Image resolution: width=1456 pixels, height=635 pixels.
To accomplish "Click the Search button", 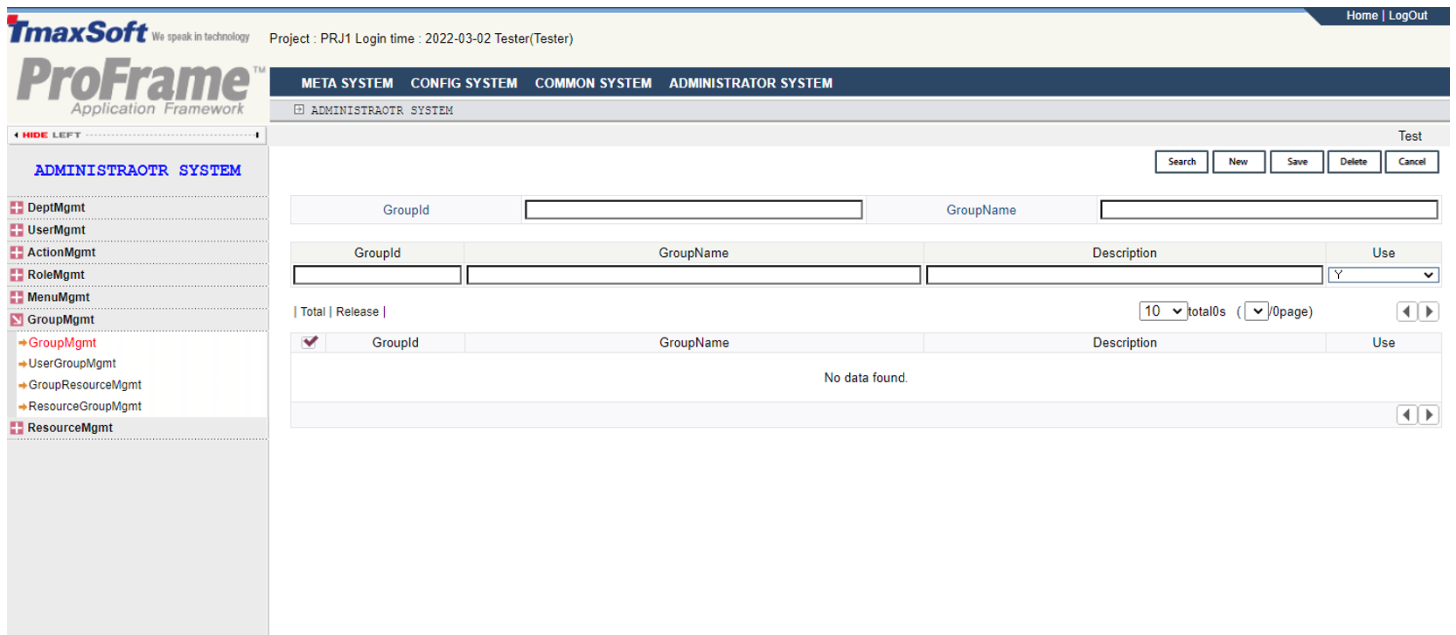I will click(1181, 161).
